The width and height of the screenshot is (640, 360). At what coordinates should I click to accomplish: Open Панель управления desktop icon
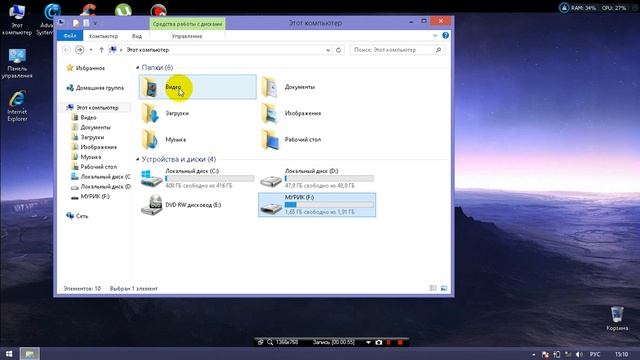pos(17,64)
